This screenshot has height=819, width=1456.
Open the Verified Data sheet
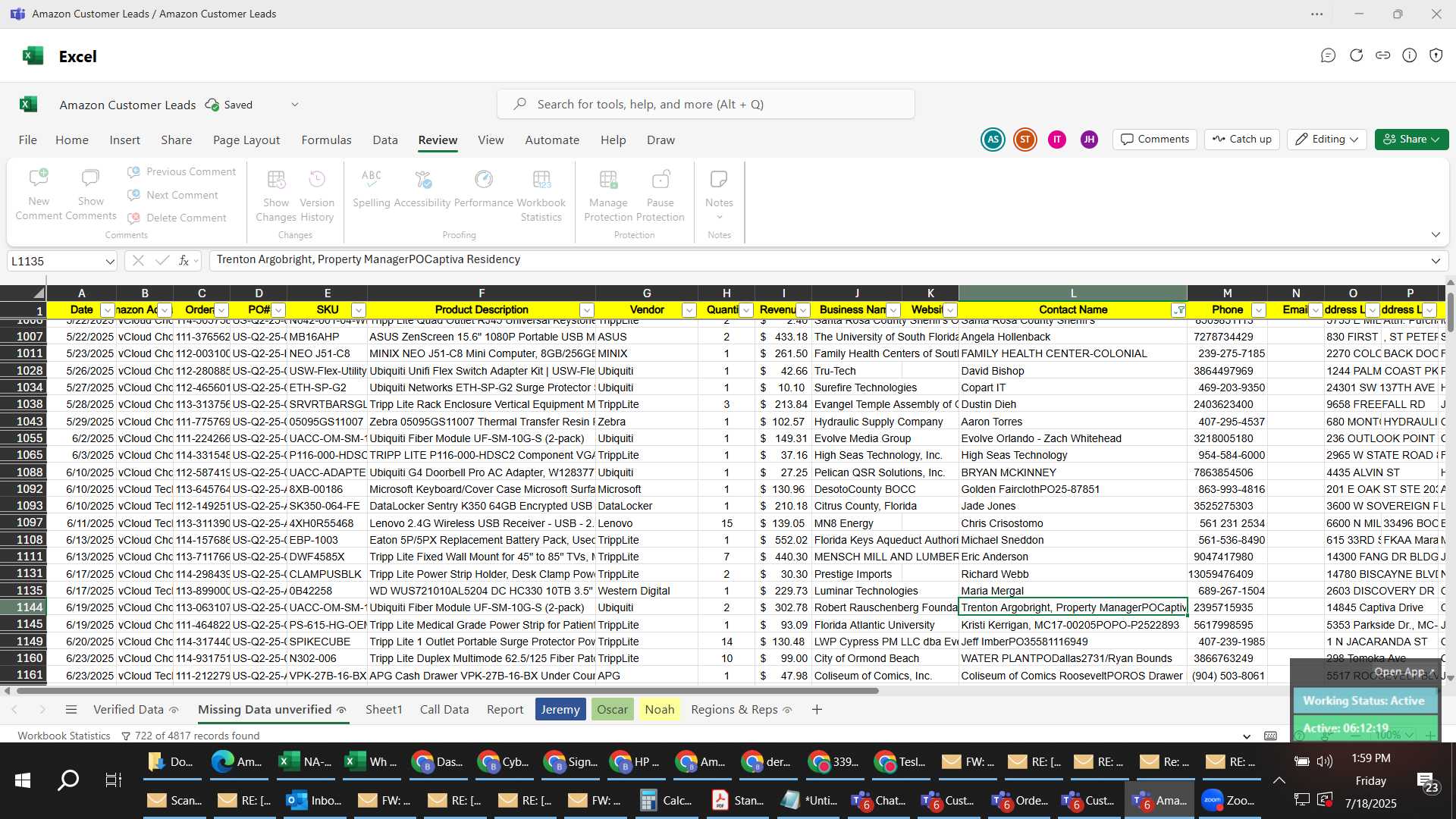click(135, 710)
